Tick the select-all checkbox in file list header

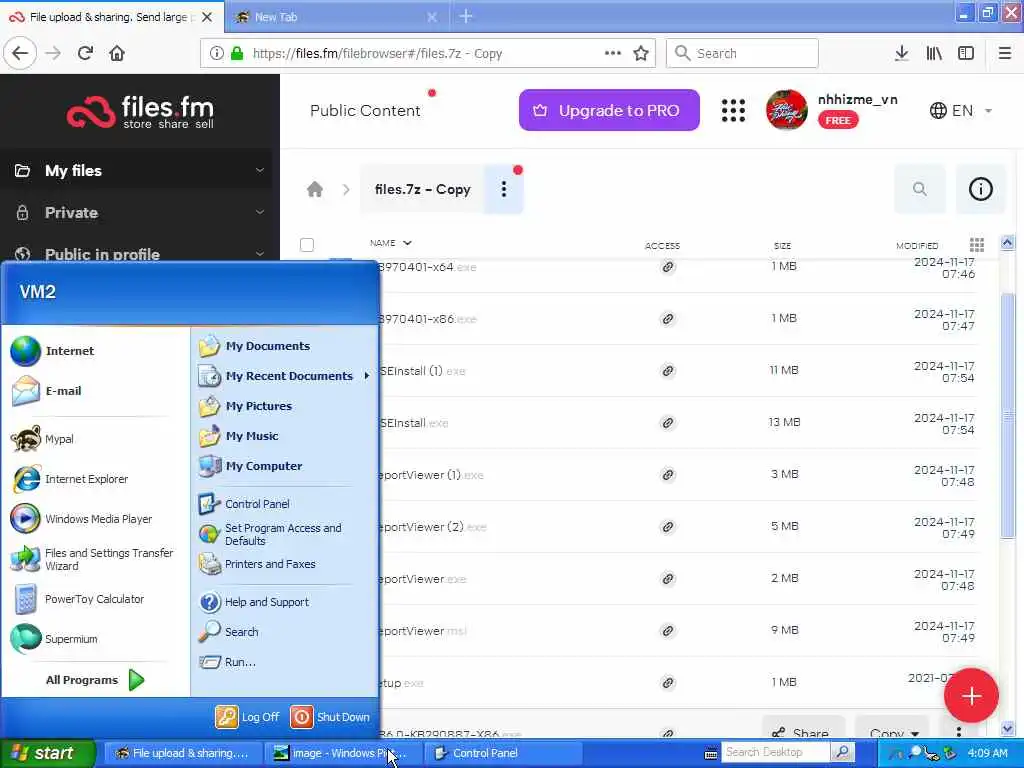[x=307, y=245]
